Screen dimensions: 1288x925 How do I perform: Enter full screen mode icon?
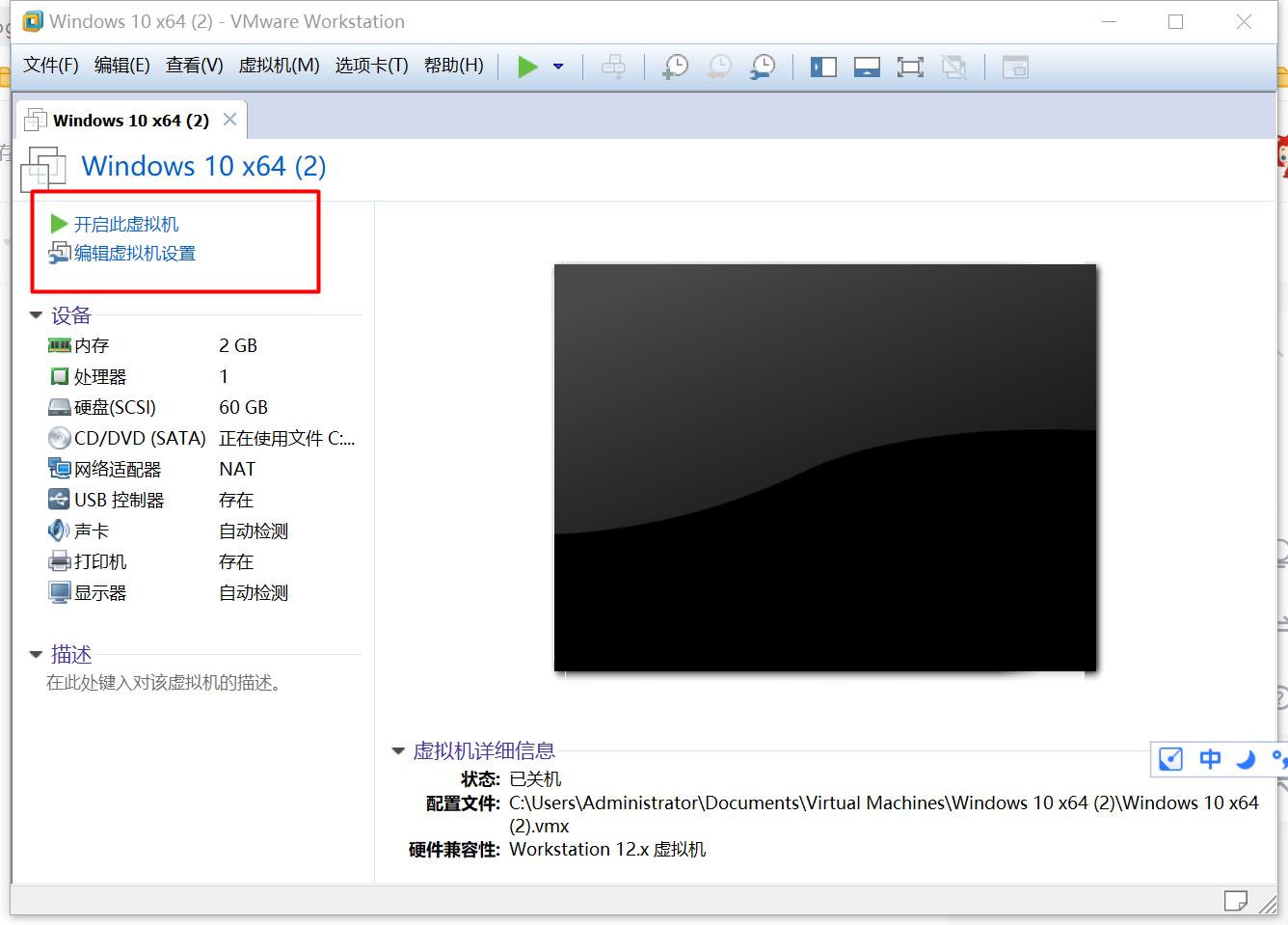910,67
